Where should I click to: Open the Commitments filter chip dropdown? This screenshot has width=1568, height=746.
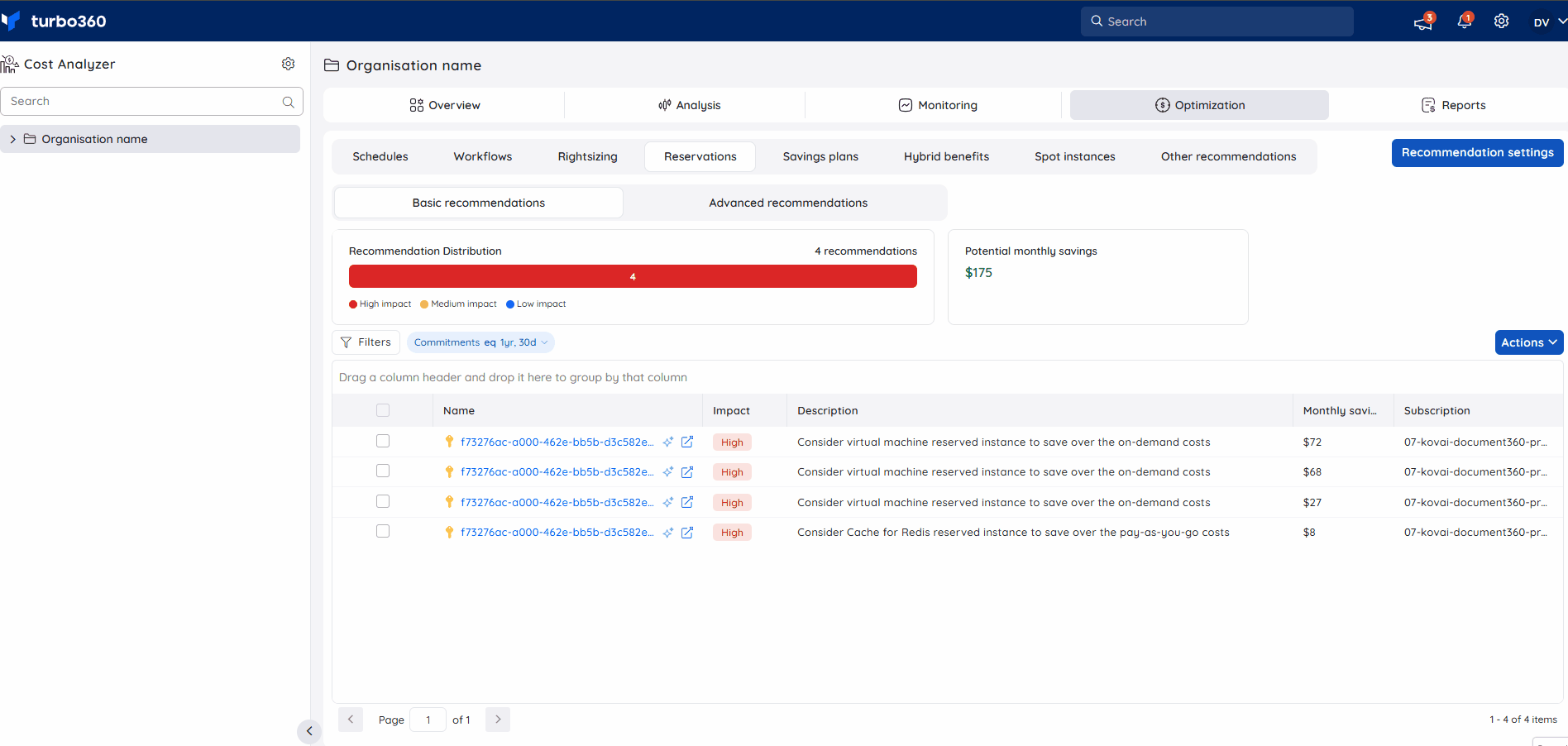pyautogui.click(x=480, y=342)
